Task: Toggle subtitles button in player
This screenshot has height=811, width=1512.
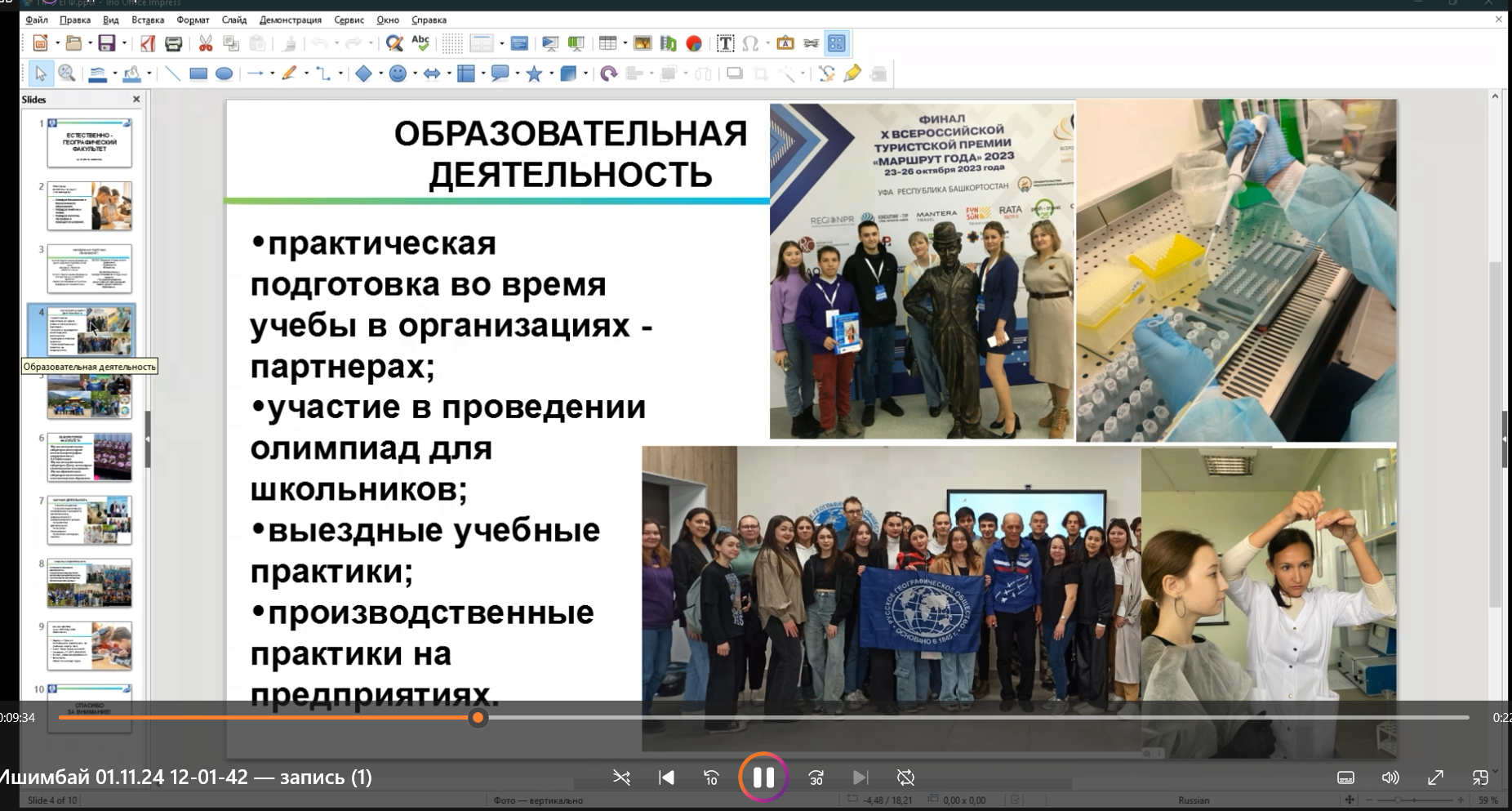Action: (1345, 778)
